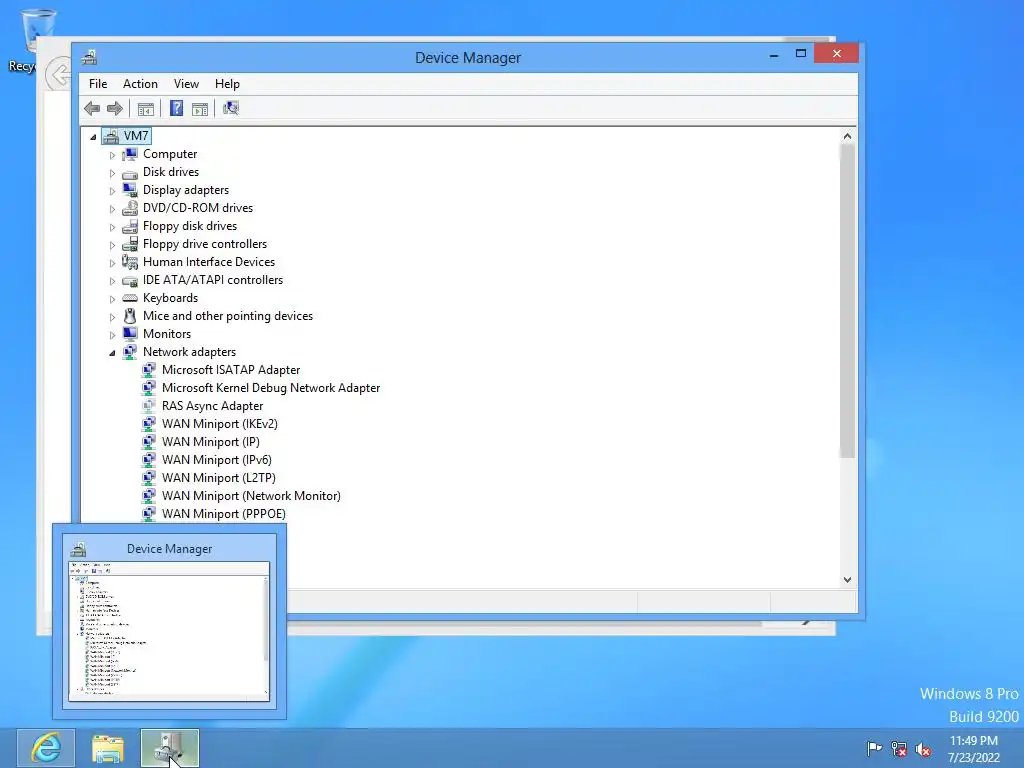The width and height of the screenshot is (1024, 768).
Task: Click the Disk drives category icon
Action: pos(130,172)
